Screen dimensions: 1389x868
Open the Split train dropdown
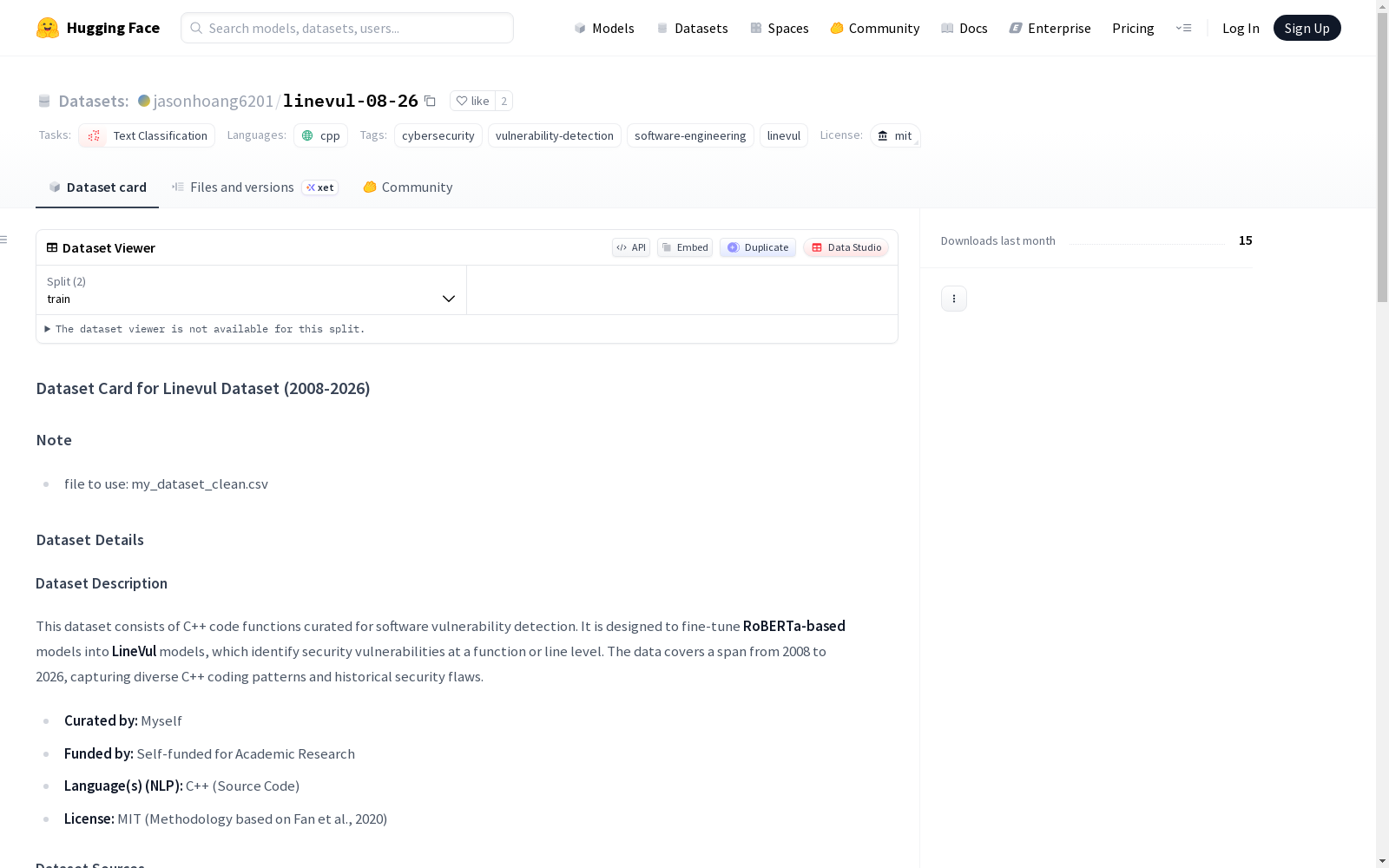pos(252,290)
